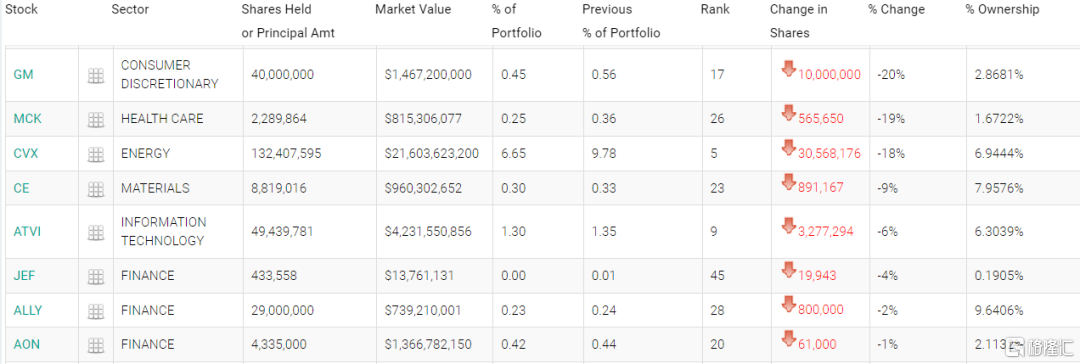Image resolution: width=1080 pixels, height=364 pixels.
Task: Sort by the Market Value column header
Action: click(413, 10)
